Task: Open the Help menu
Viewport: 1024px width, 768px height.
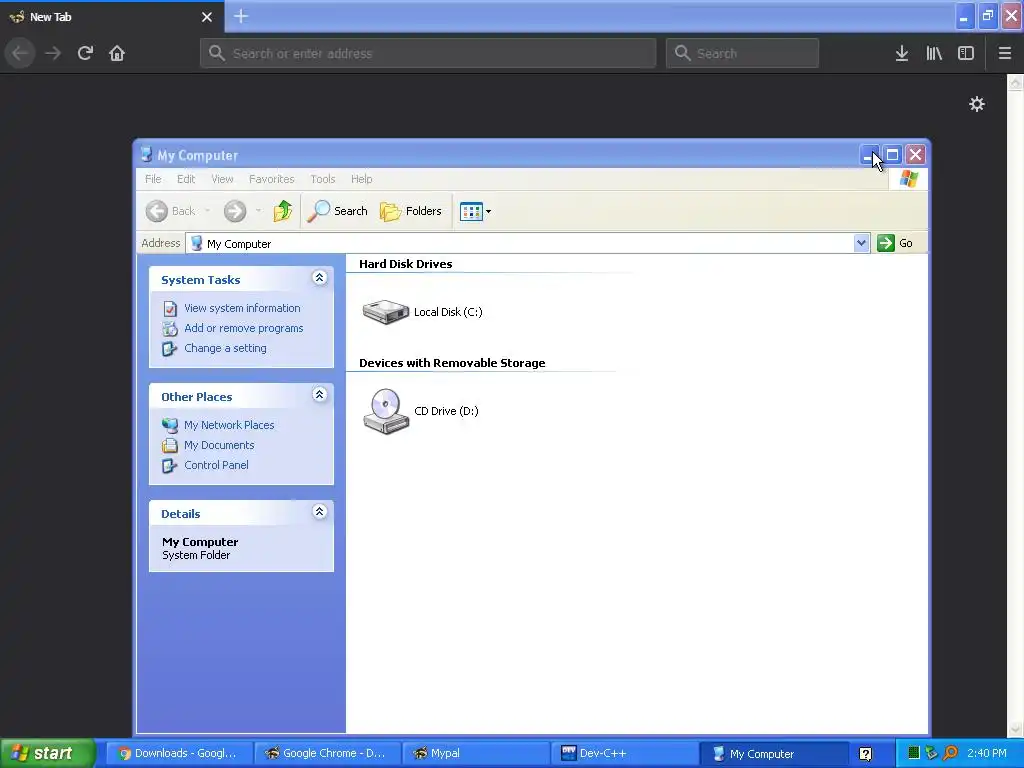Action: pyautogui.click(x=361, y=179)
